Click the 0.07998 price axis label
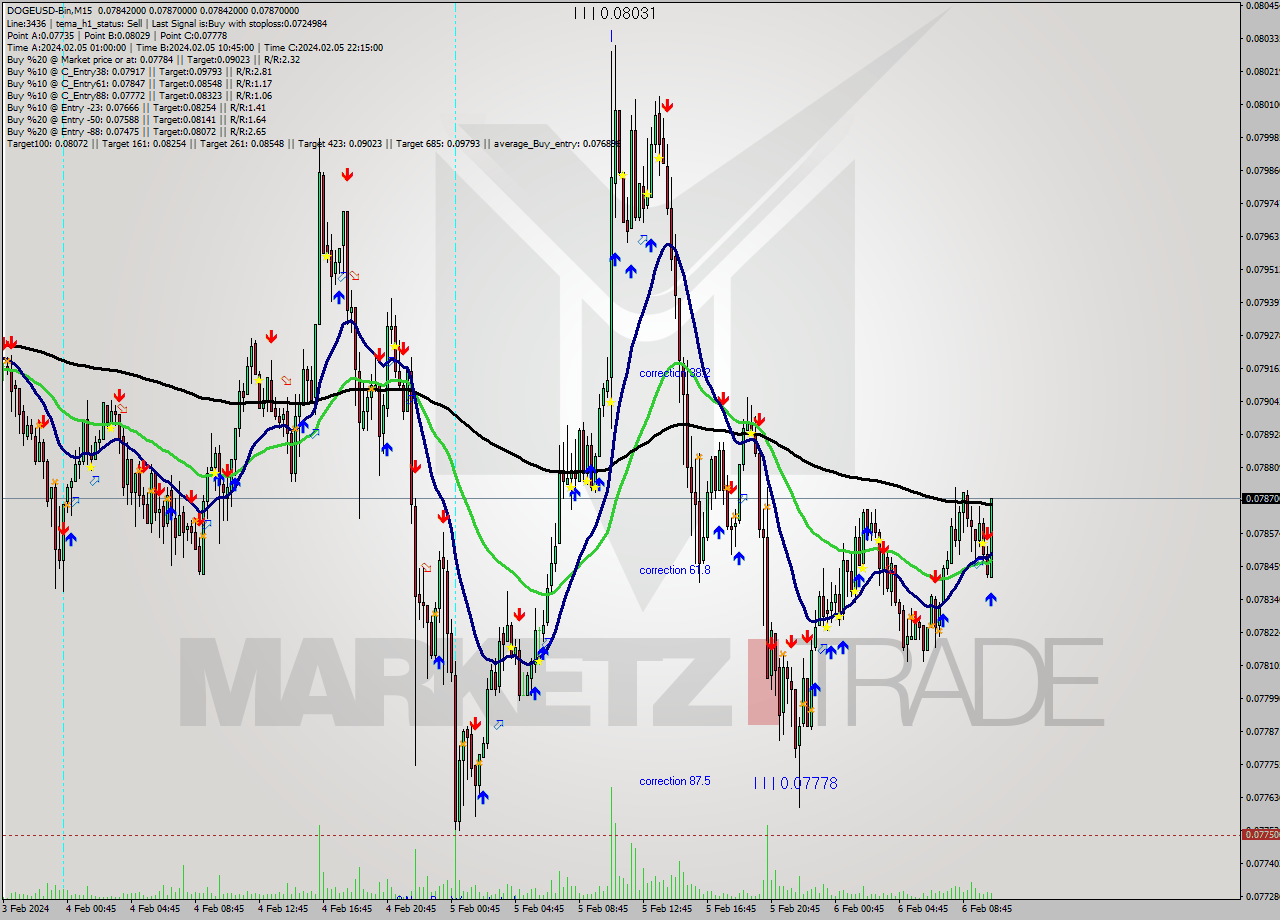This screenshot has width=1280, height=920. (x=1261, y=137)
